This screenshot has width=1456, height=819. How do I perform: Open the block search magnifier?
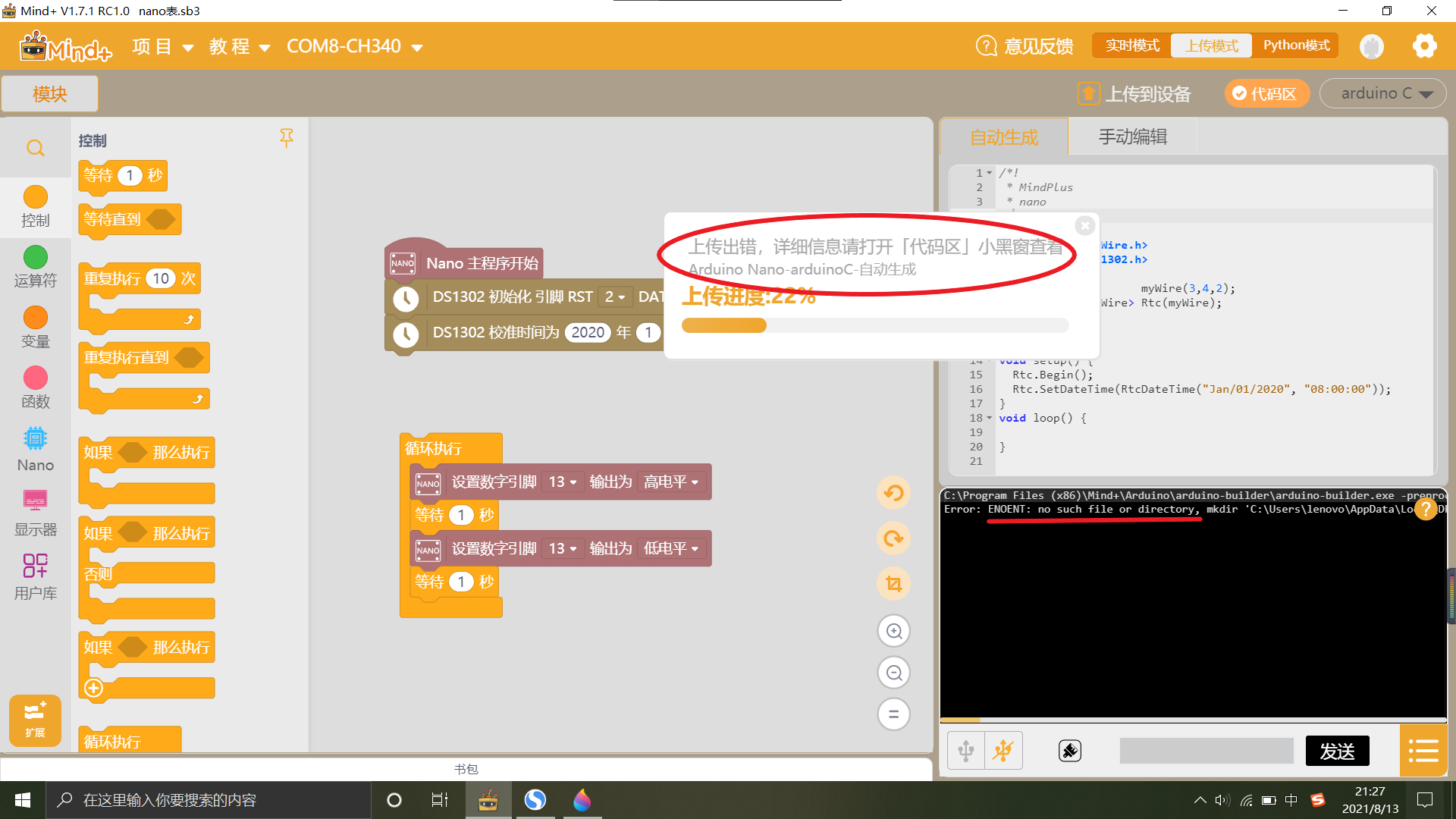36,148
